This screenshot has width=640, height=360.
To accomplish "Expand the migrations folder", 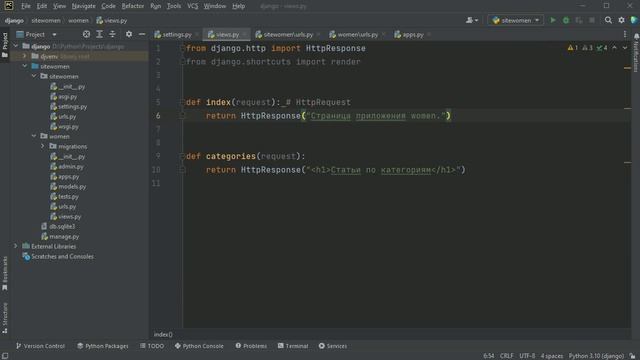I will tap(42, 146).
